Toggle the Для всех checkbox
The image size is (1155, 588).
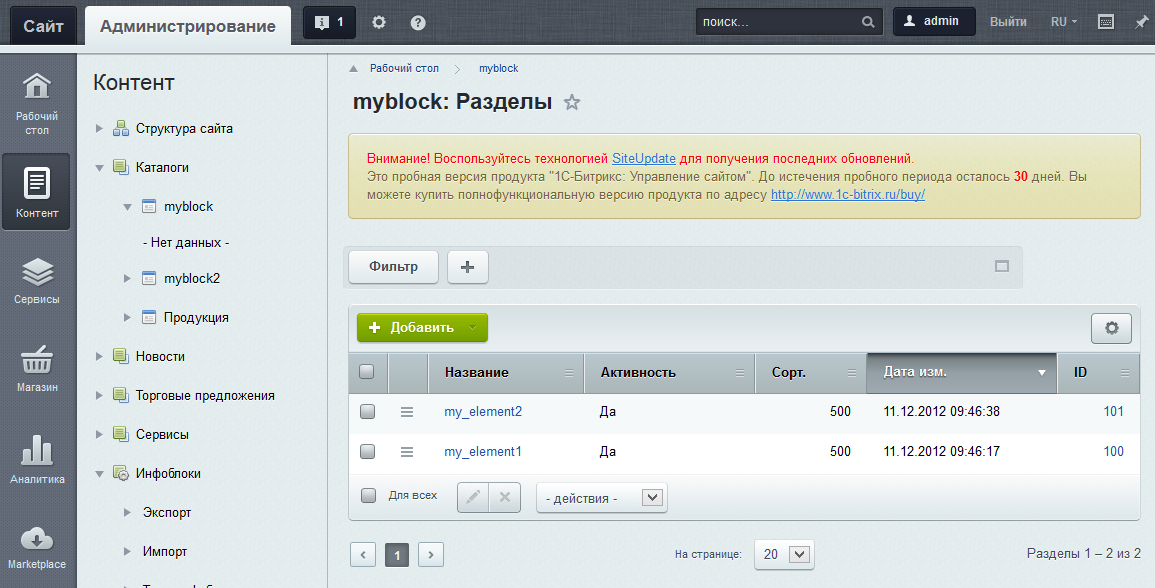tap(368, 495)
